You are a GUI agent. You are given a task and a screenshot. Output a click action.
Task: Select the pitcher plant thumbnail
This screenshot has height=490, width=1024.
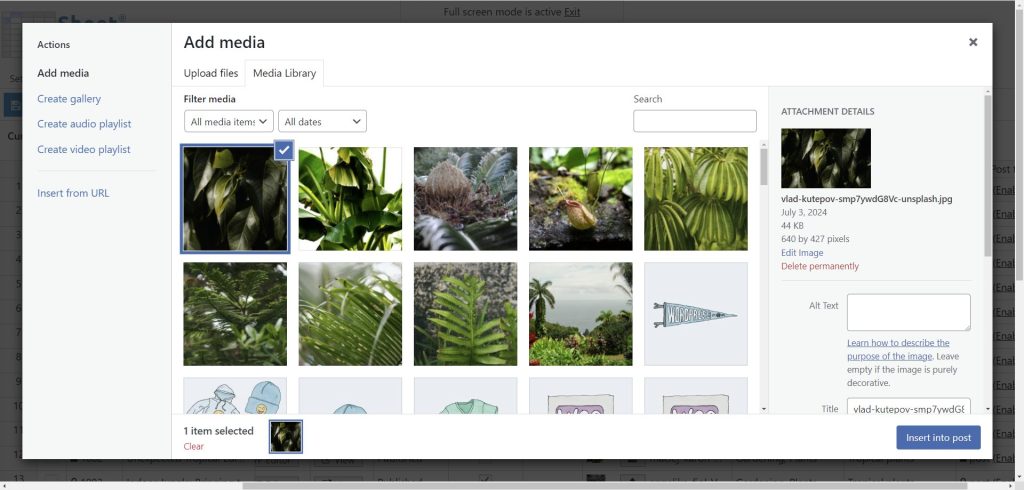point(580,199)
